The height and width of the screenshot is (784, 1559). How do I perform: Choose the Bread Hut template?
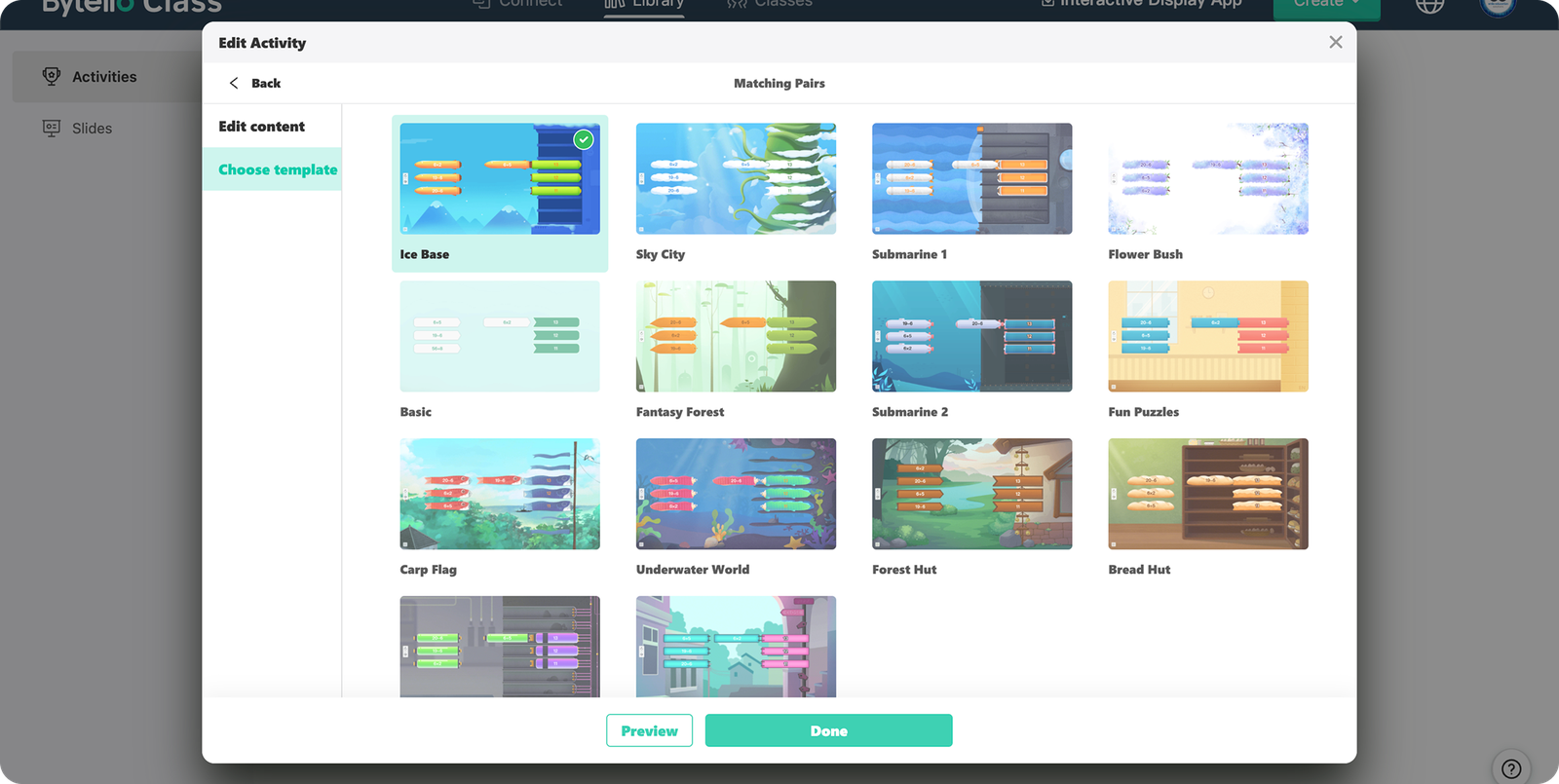tap(1207, 495)
